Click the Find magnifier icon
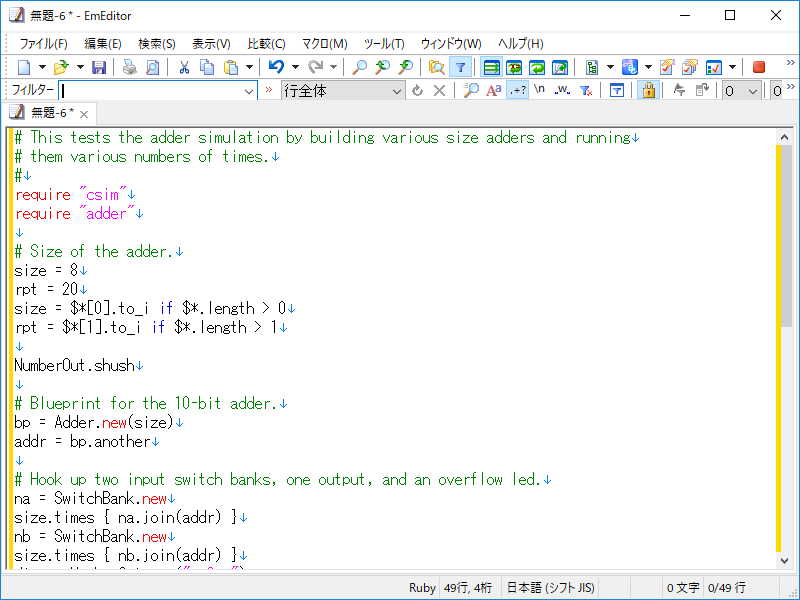 pyautogui.click(x=360, y=66)
